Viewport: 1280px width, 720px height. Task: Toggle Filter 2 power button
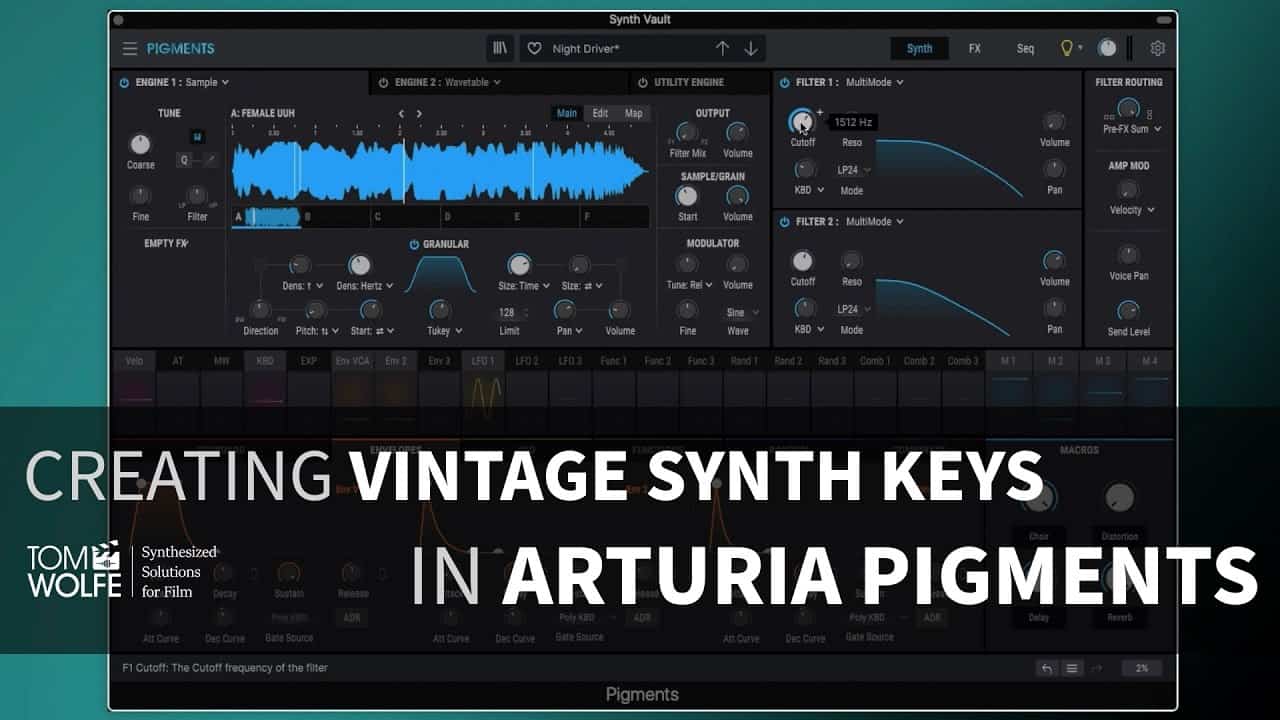tap(785, 221)
